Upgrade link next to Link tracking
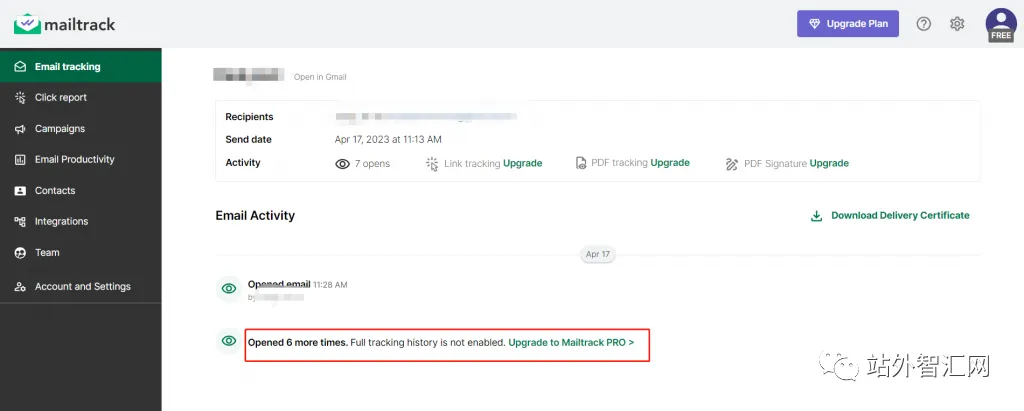This screenshot has height=411, width=1024. (522, 163)
